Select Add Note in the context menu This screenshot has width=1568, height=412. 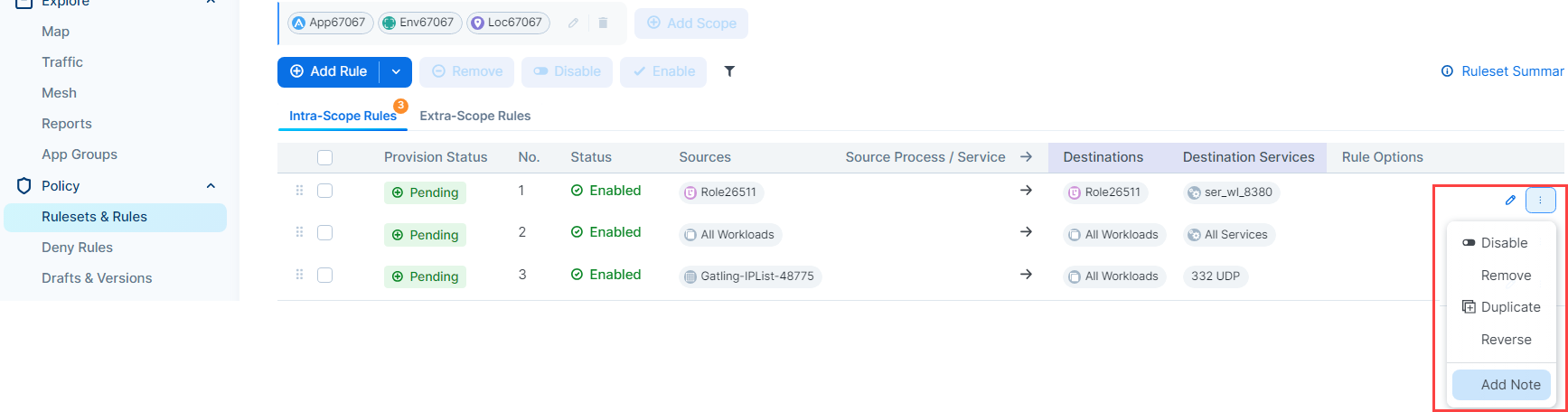pyautogui.click(x=1510, y=385)
